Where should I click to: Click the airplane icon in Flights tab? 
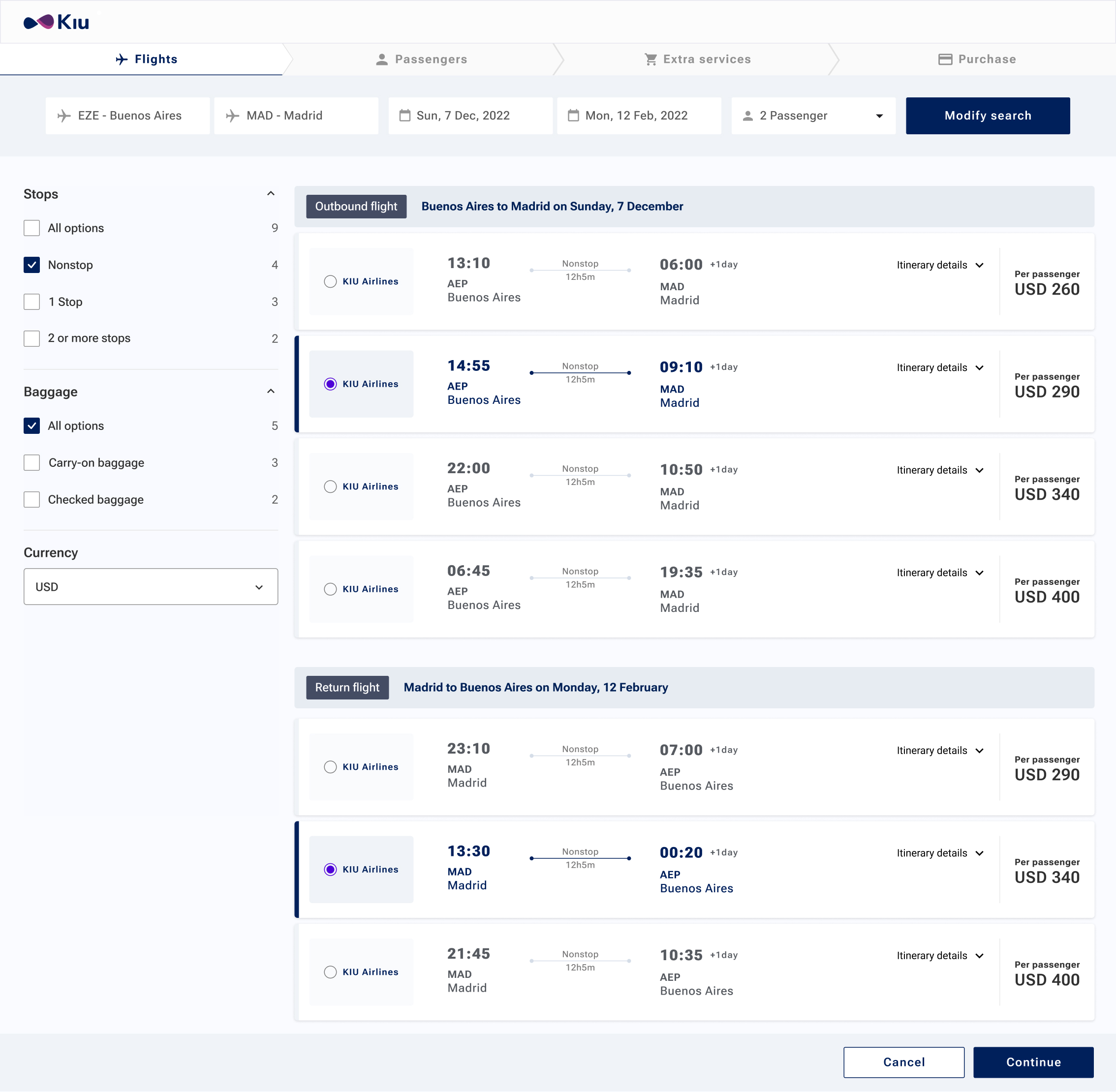122,59
